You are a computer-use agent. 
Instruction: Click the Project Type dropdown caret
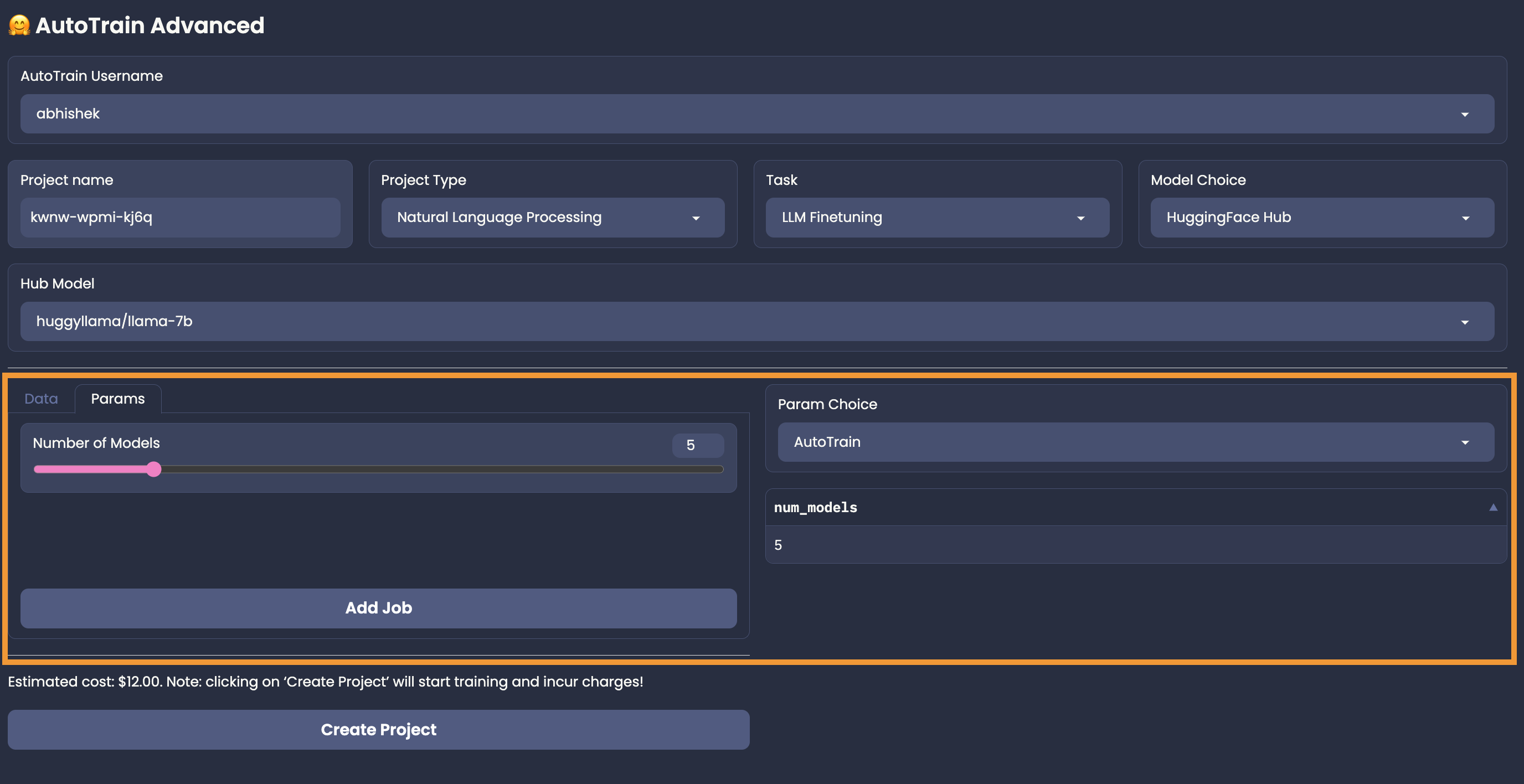pyautogui.click(x=696, y=218)
